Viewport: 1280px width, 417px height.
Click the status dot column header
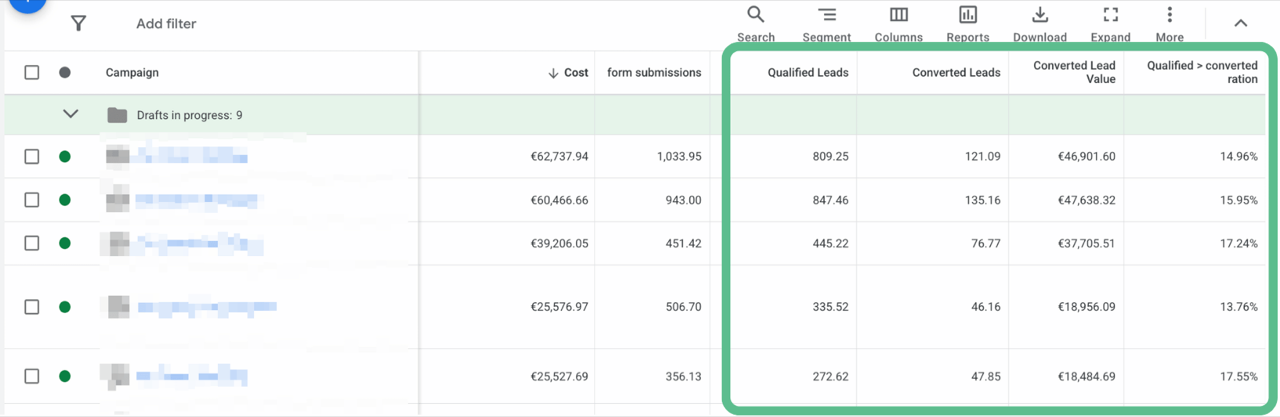(x=65, y=72)
